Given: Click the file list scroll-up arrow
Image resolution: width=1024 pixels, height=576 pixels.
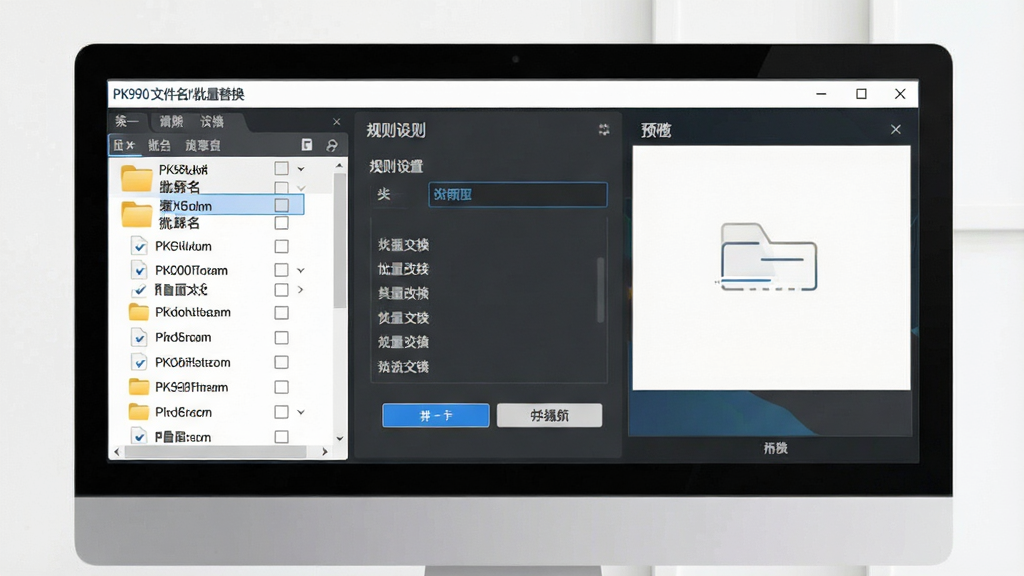Looking at the screenshot, I should point(339,166).
